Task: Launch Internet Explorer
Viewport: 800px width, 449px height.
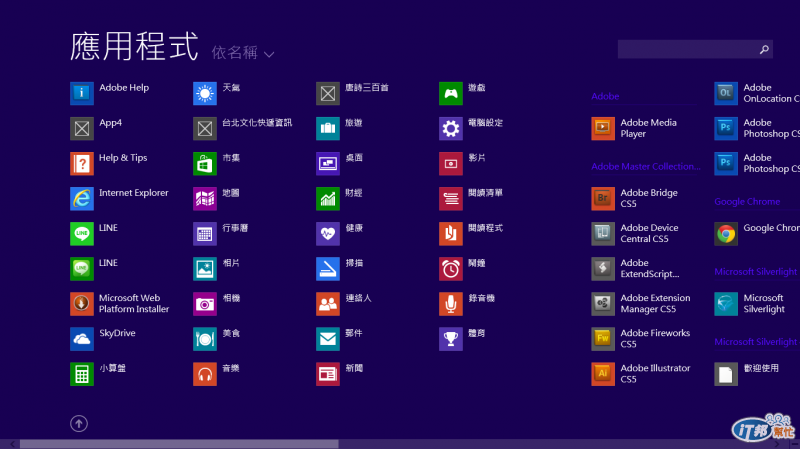Action: tap(119, 198)
